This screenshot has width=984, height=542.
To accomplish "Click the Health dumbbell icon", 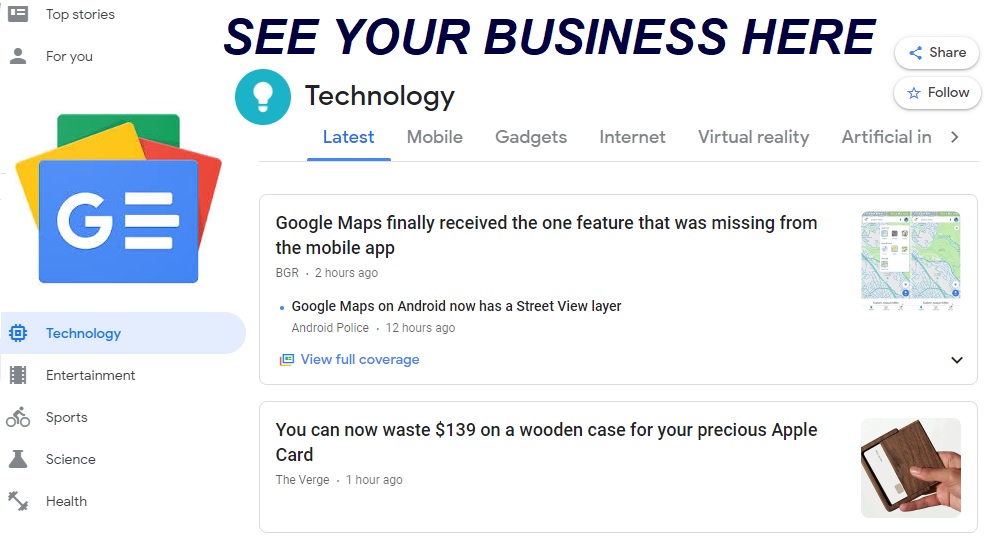I will [x=18, y=501].
